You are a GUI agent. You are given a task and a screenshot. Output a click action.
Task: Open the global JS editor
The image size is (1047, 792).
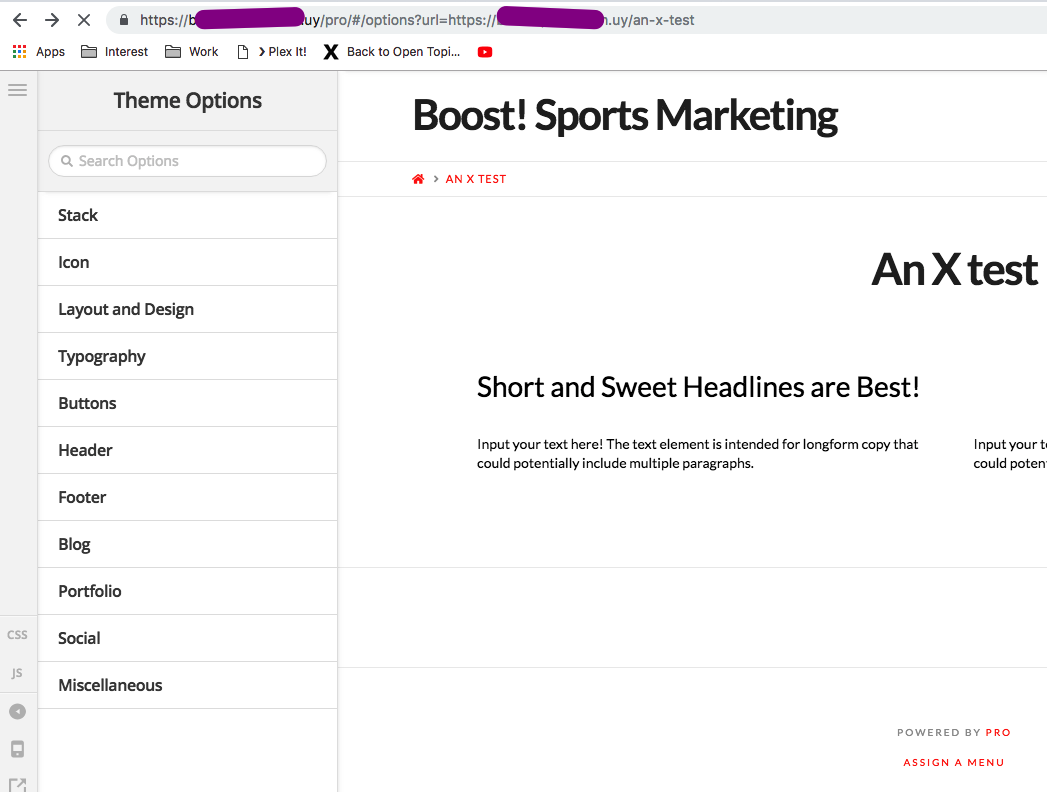[x=17, y=673]
